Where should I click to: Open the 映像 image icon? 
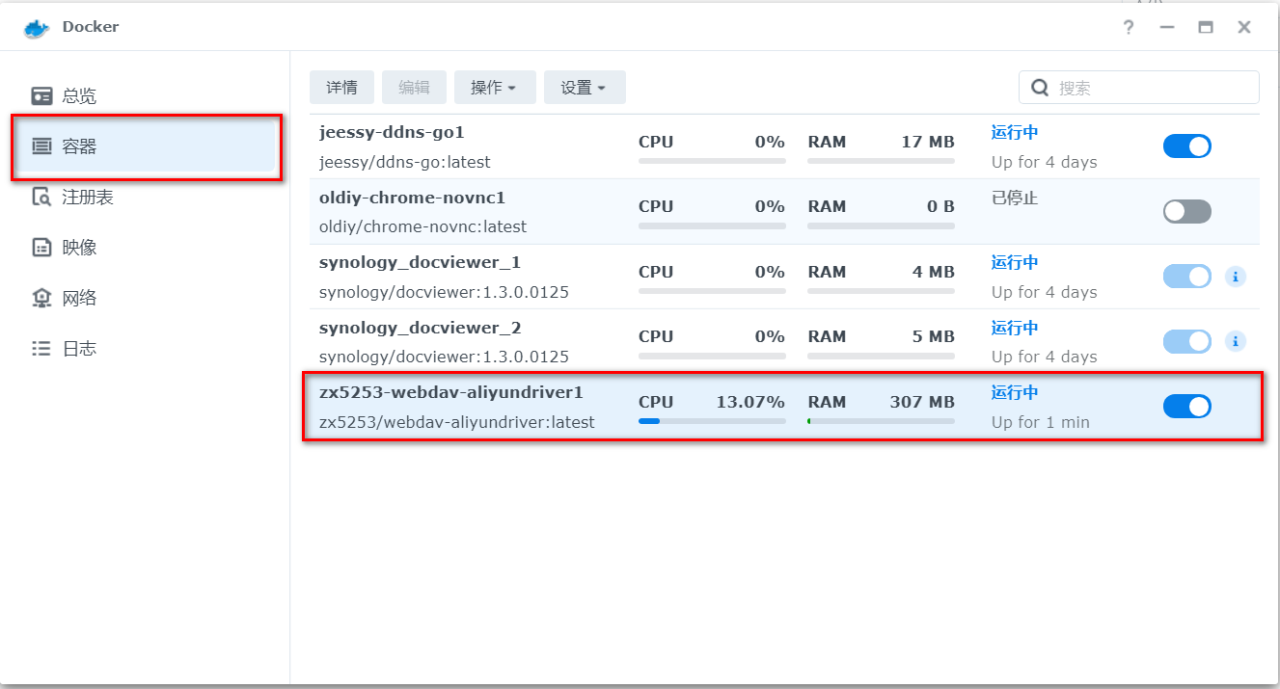(x=41, y=247)
